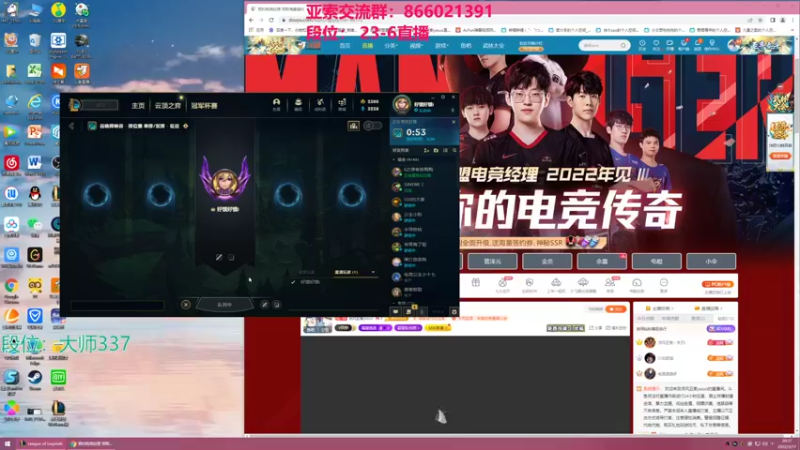The image size is (800, 450).
Task: Select the 金贡 button on the banner
Action: [547, 261]
